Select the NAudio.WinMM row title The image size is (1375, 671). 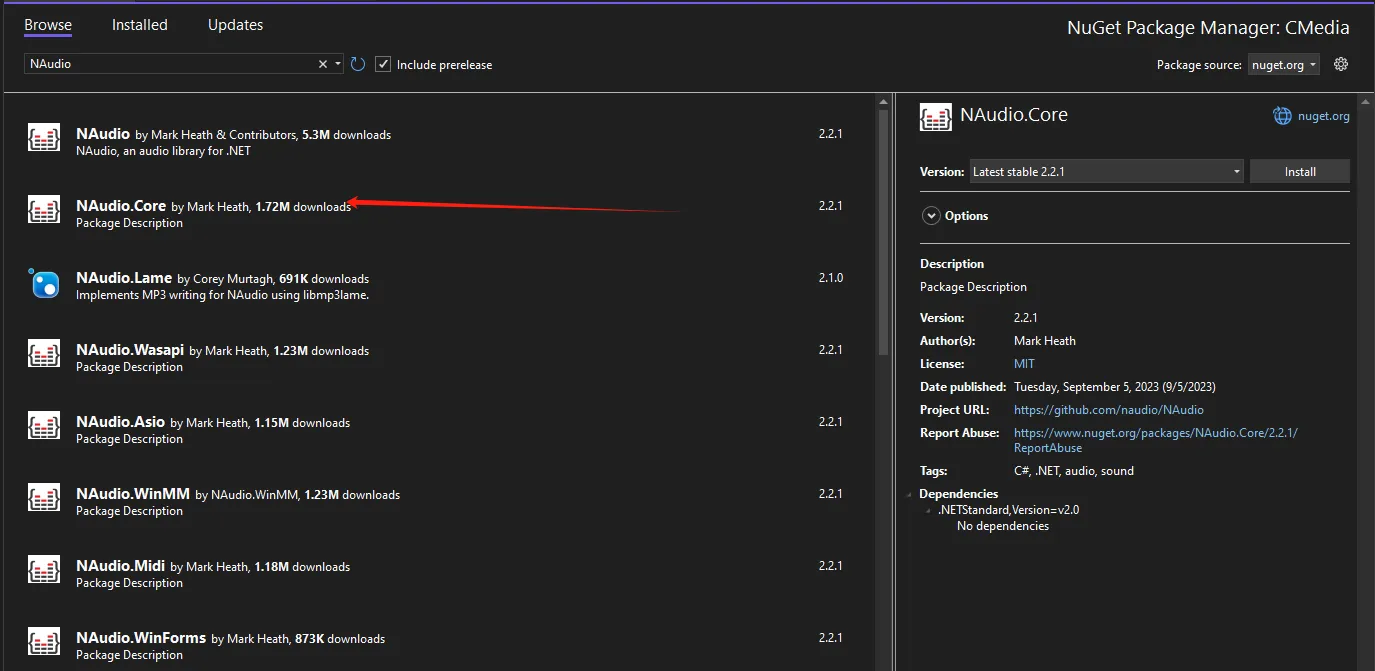[x=133, y=493]
